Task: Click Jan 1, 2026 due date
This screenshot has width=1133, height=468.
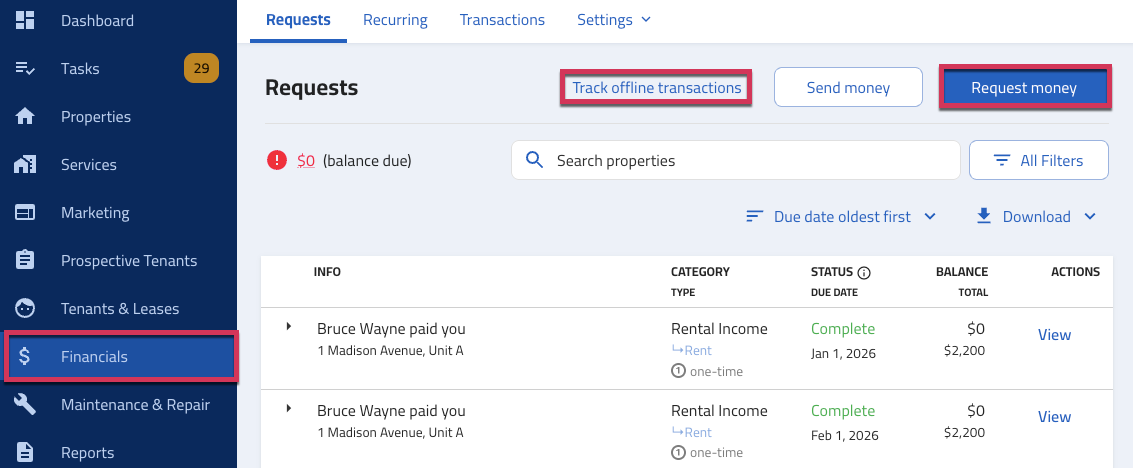Action: (x=843, y=354)
